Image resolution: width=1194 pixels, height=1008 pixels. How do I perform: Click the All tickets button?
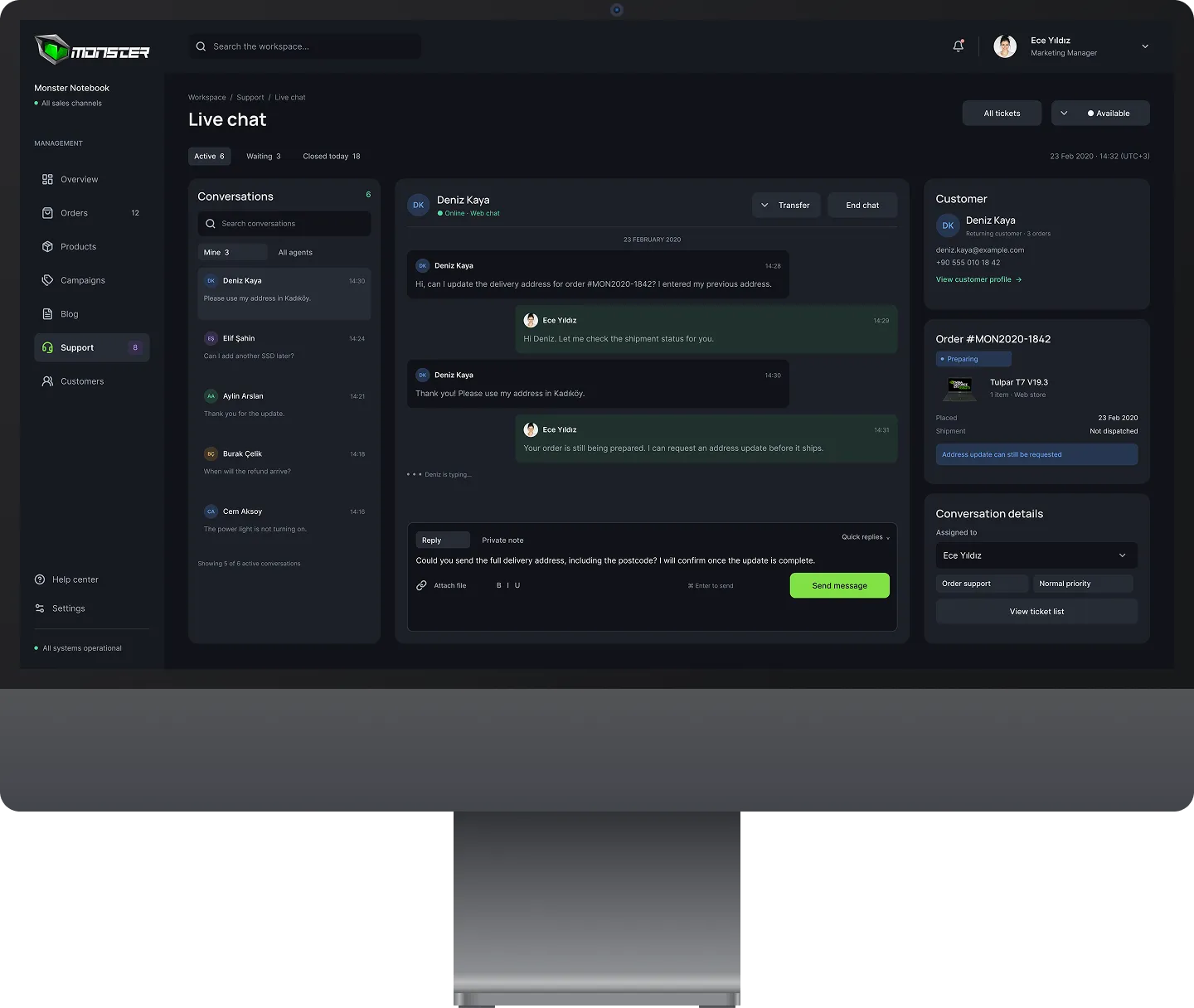click(1002, 114)
